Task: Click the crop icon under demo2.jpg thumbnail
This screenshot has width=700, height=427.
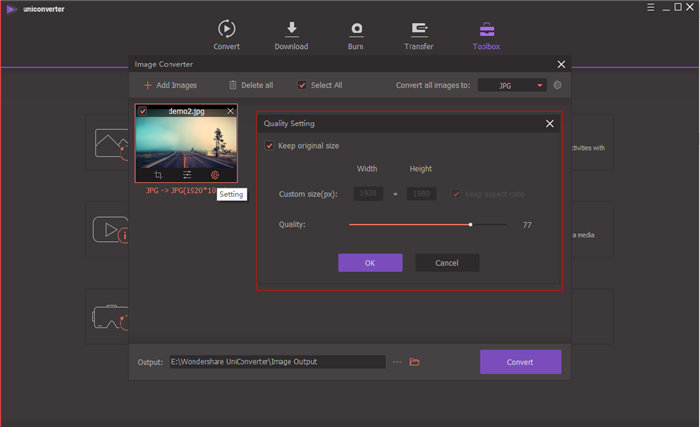Action: pyautogui.click(x=159, y=174)
